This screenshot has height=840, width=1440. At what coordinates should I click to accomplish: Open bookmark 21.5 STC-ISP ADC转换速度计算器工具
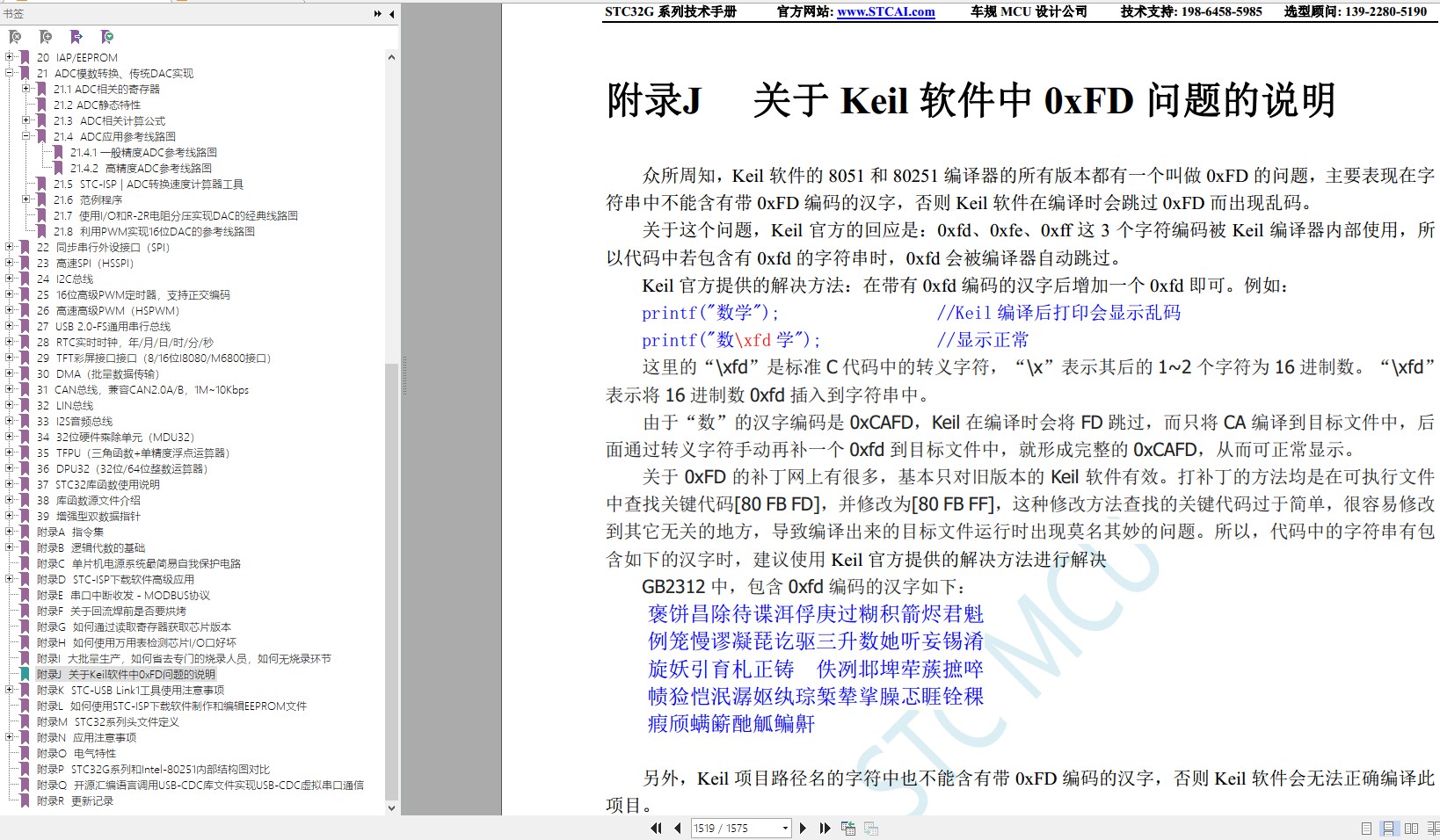pyautogui.click(x=148, y=184)
